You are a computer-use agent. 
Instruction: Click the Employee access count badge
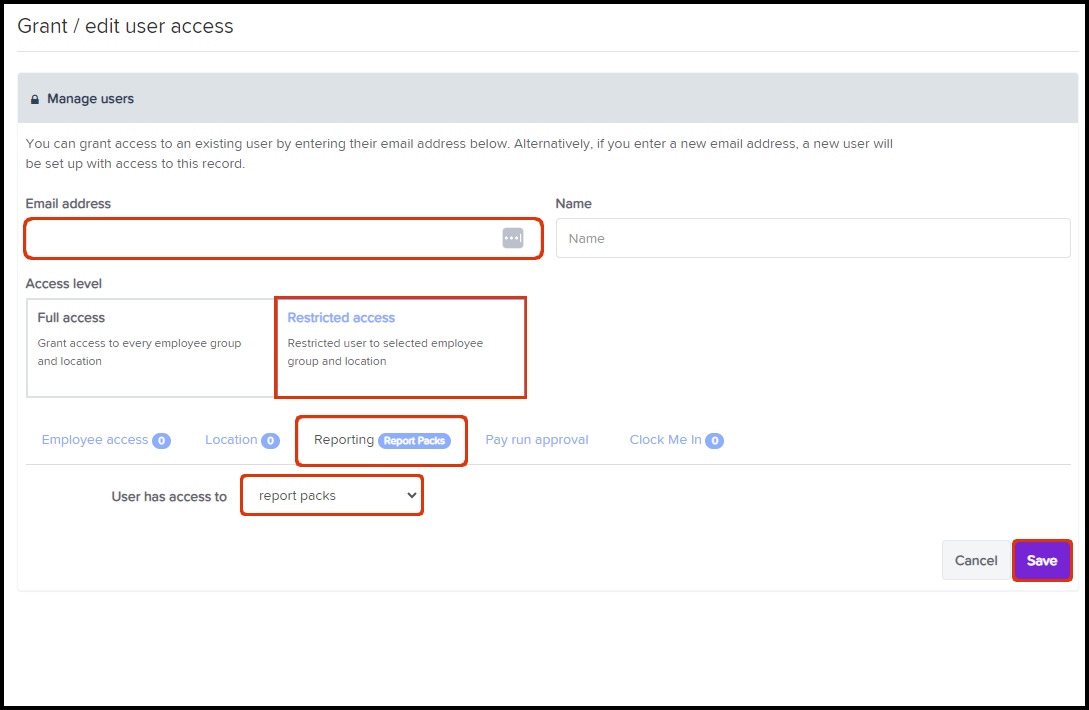tap(161, 441)
